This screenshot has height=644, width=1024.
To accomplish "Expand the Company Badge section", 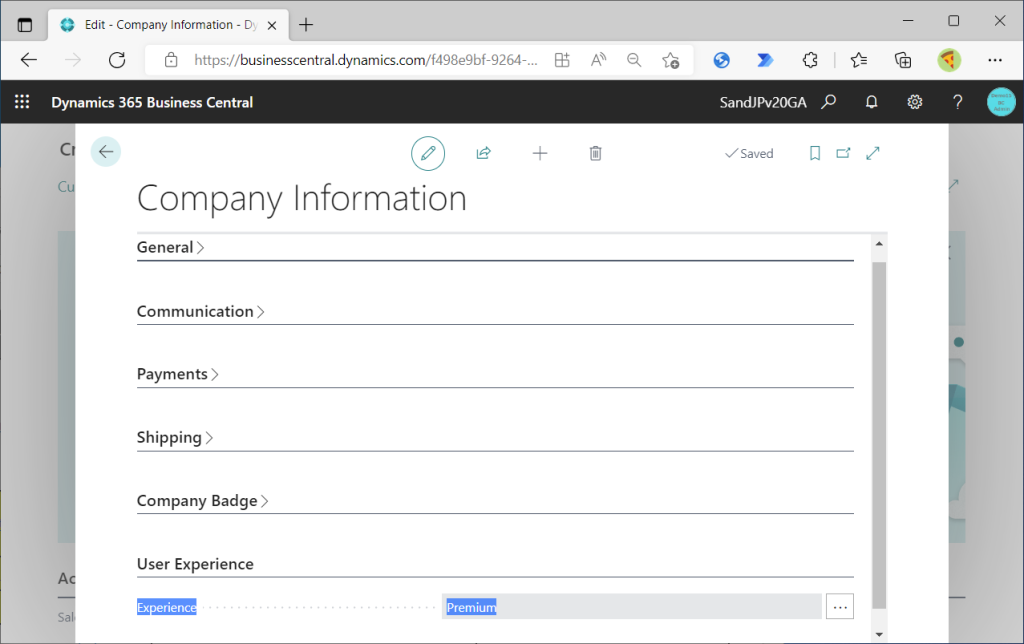I will pyautogui.click(x=202, y=501).
